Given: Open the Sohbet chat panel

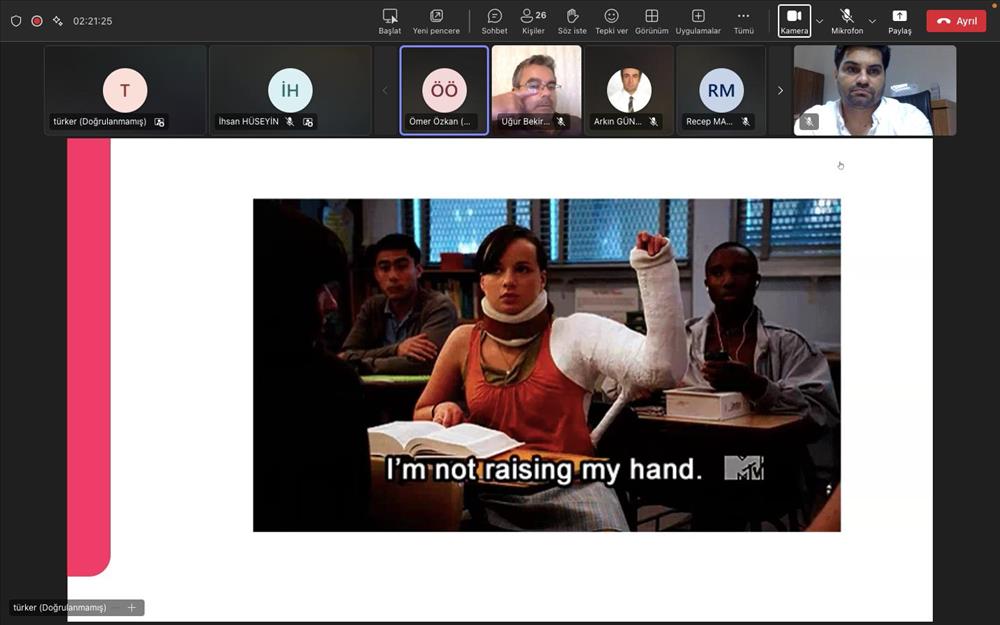Looking at the screenshot, I should (494, 21).
